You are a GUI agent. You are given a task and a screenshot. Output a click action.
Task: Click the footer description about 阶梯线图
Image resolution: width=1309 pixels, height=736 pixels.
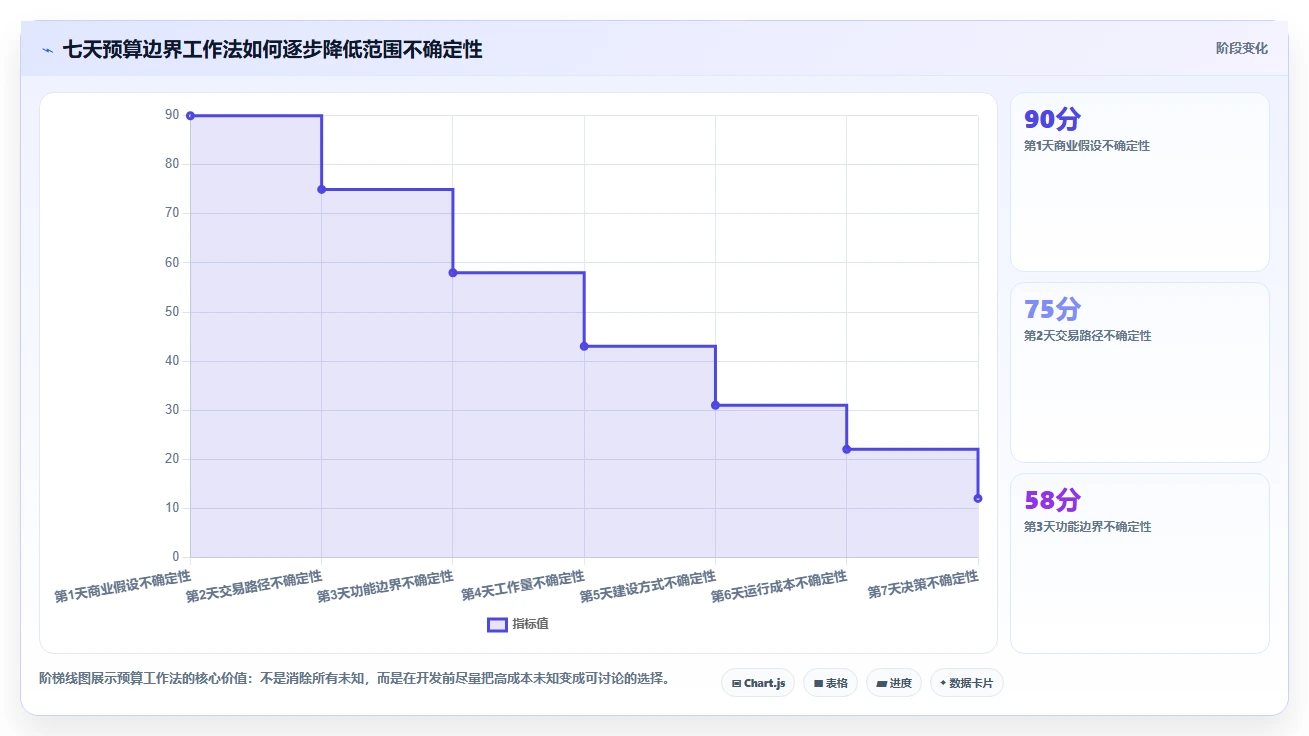(x=354, y=679)
